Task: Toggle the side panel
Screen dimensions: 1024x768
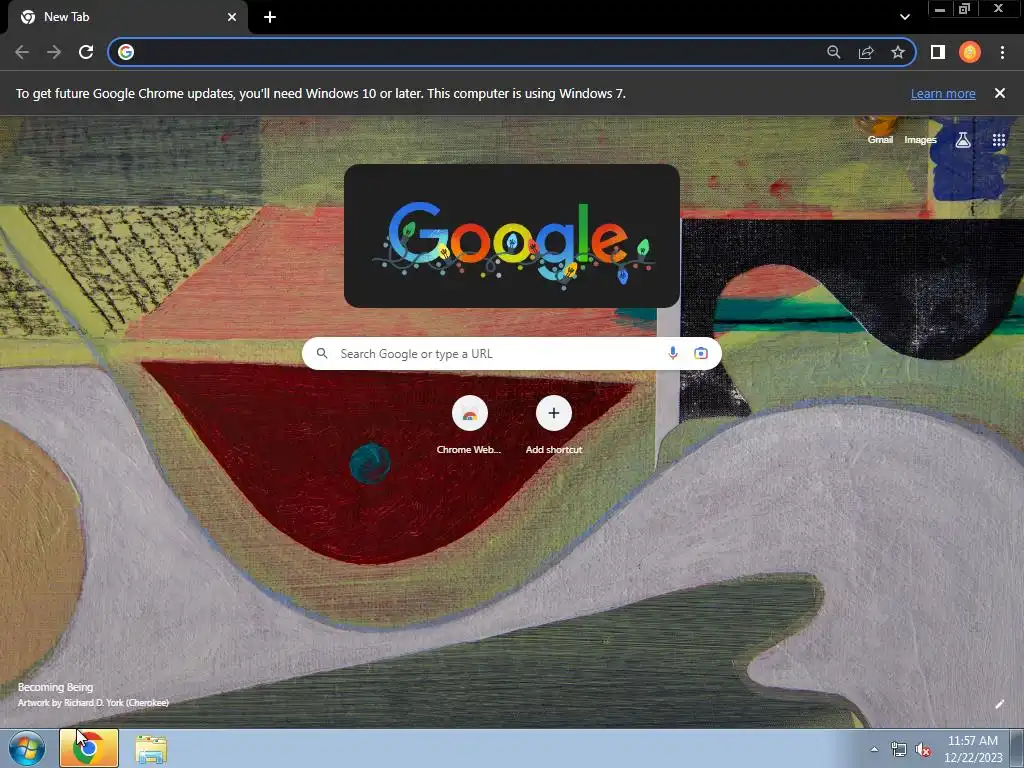Action: 938,52
